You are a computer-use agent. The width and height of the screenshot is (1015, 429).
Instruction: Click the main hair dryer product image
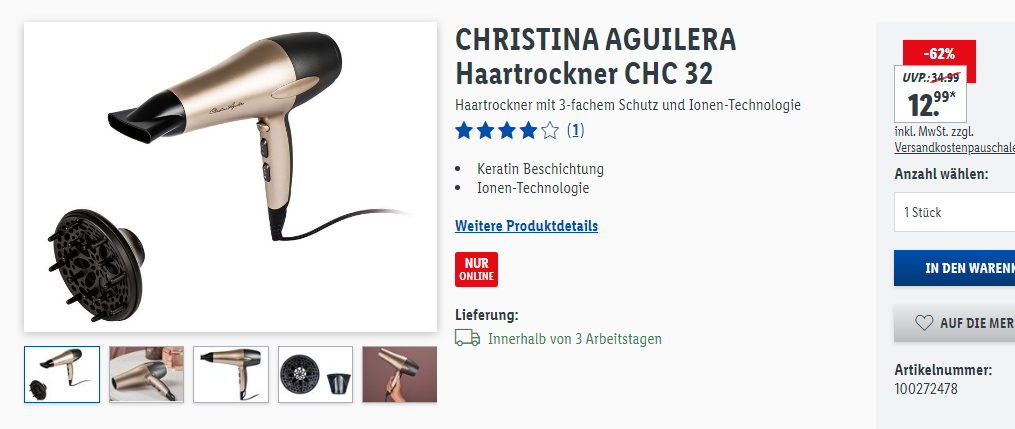(x=230, y=177)
